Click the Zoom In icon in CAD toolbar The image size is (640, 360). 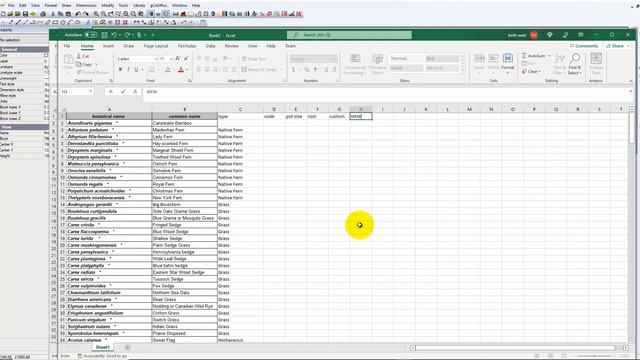tap(96, 14)
